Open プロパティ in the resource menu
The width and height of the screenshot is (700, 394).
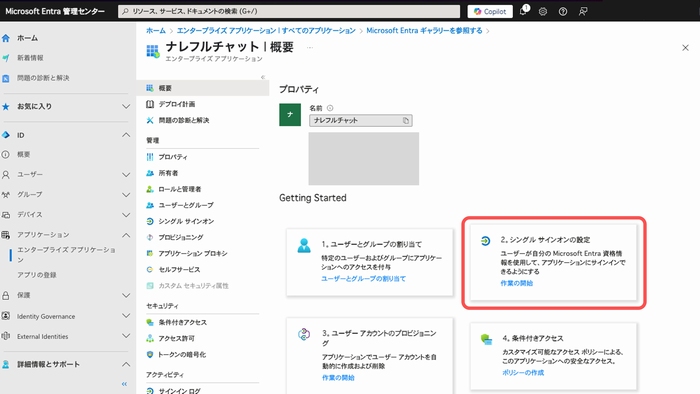click(173, 157)
